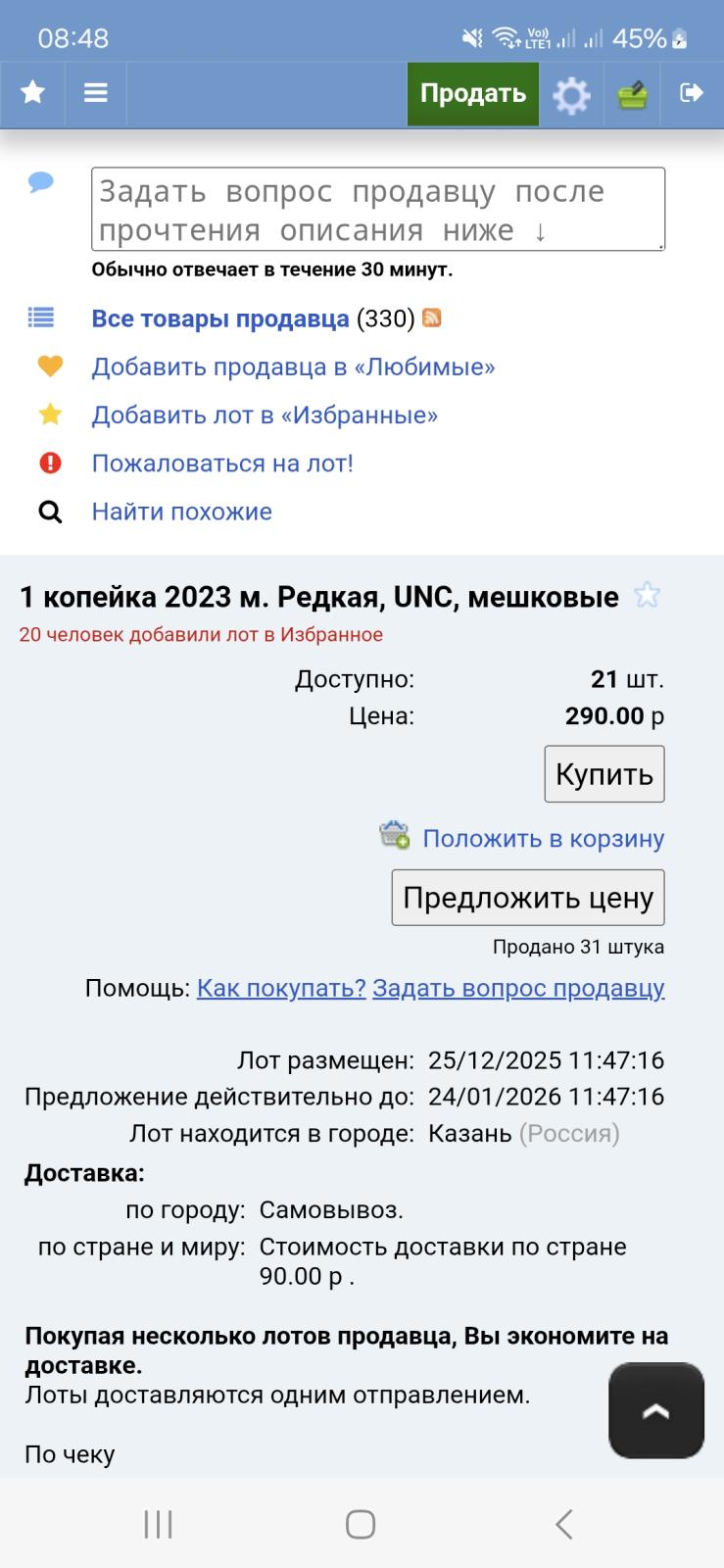Click the orange RSS feed icon

tap(431, 318)
